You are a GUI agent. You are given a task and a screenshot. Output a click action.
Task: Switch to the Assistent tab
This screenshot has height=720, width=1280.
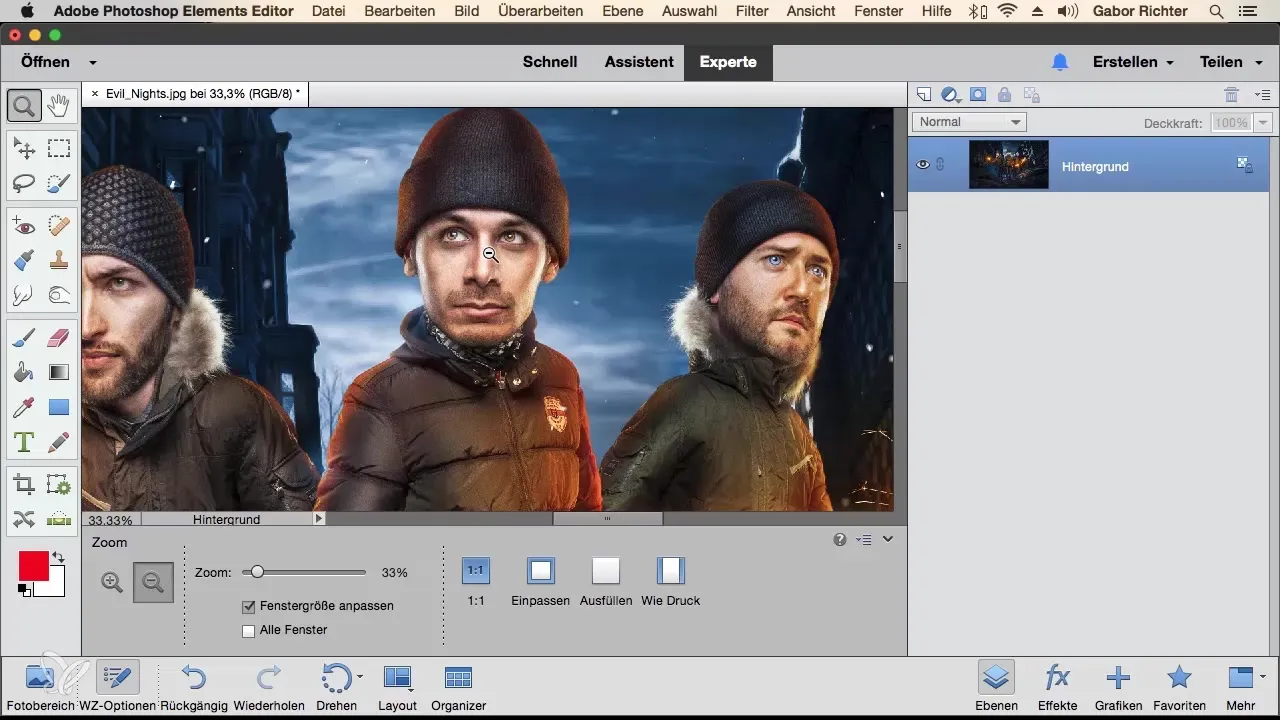pos(639,62)
